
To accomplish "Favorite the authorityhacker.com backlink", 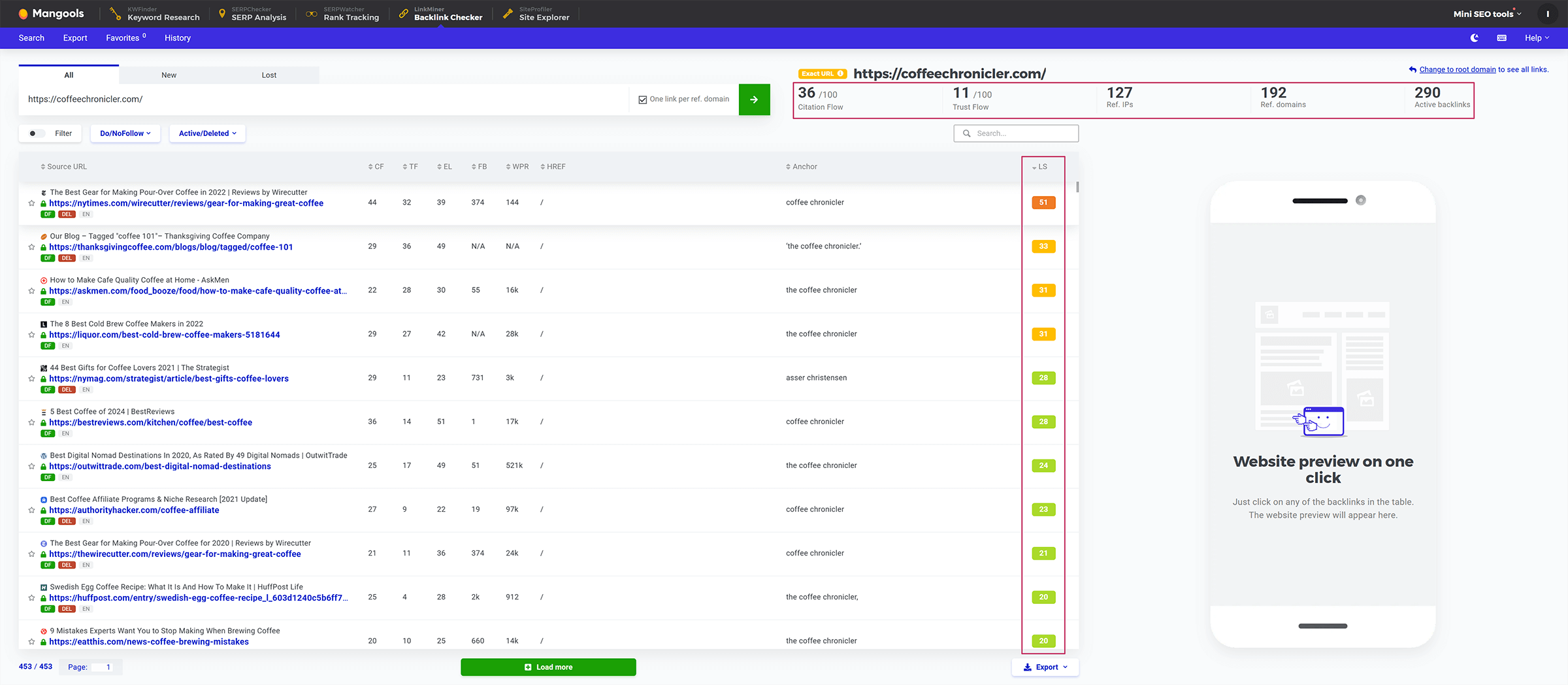I will coord(31,510).
